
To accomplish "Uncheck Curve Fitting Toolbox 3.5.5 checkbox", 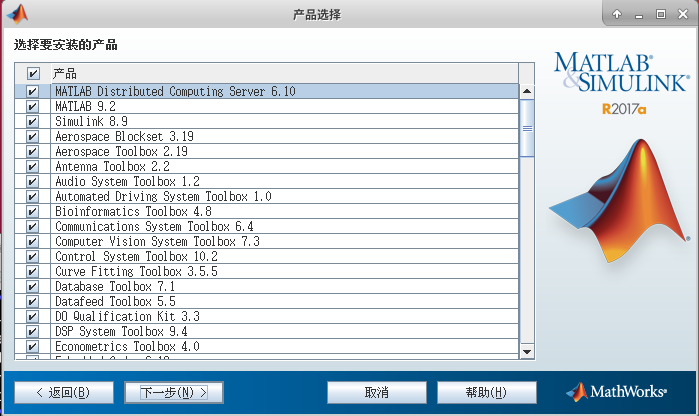I will [x=32, y=272].
